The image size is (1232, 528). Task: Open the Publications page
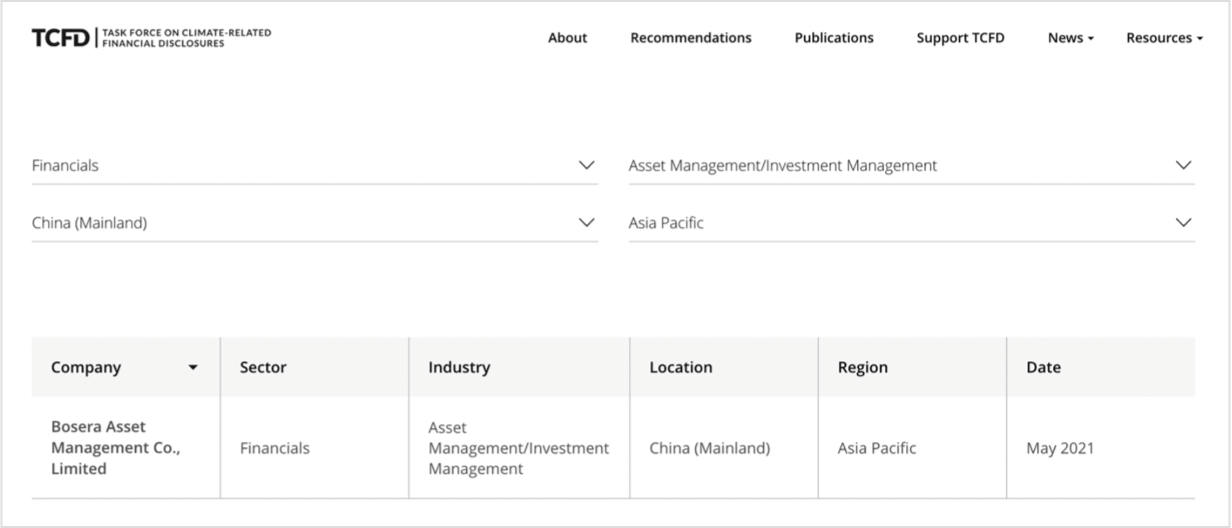(834, 38)
